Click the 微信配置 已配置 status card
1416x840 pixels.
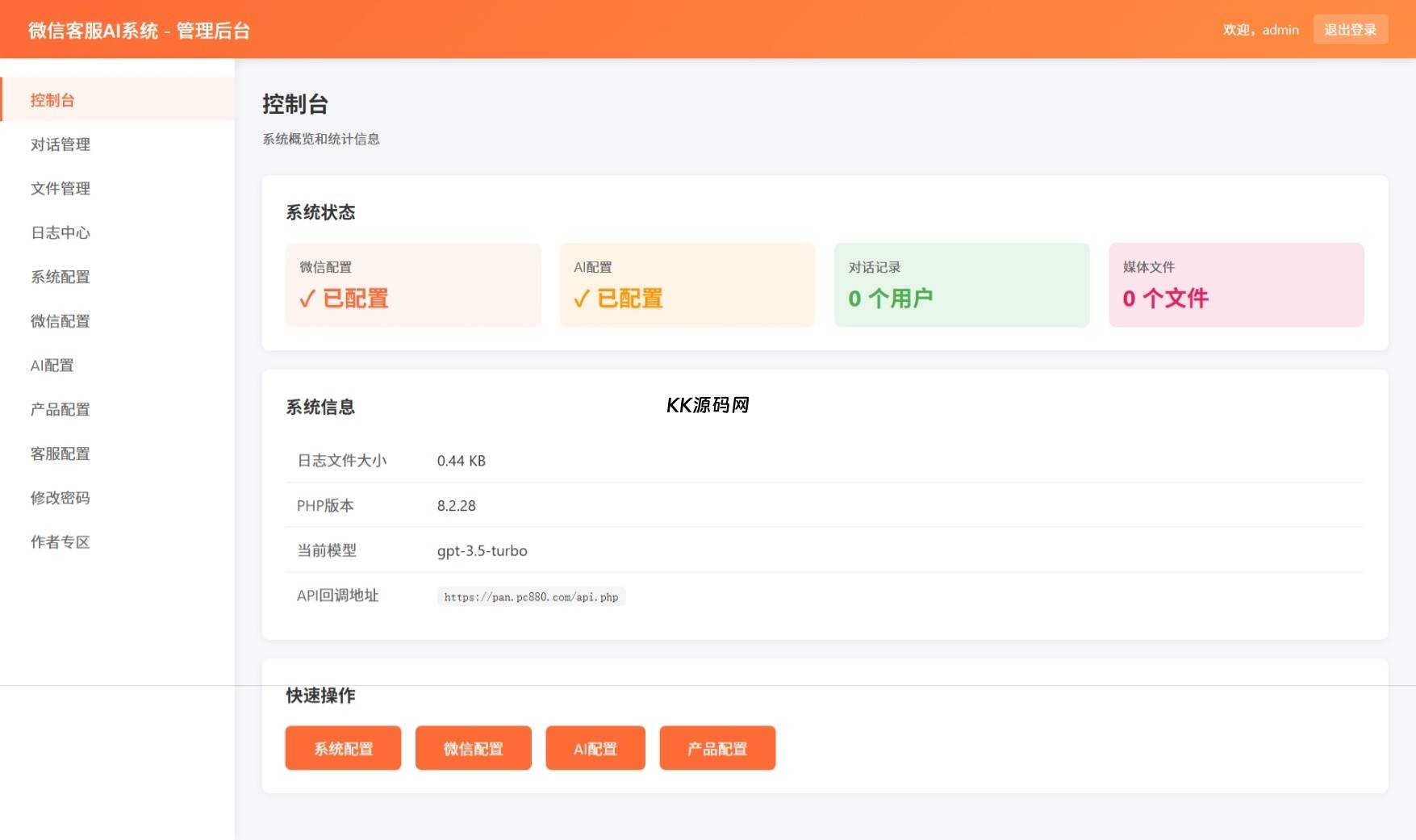(x=412, y=285)
